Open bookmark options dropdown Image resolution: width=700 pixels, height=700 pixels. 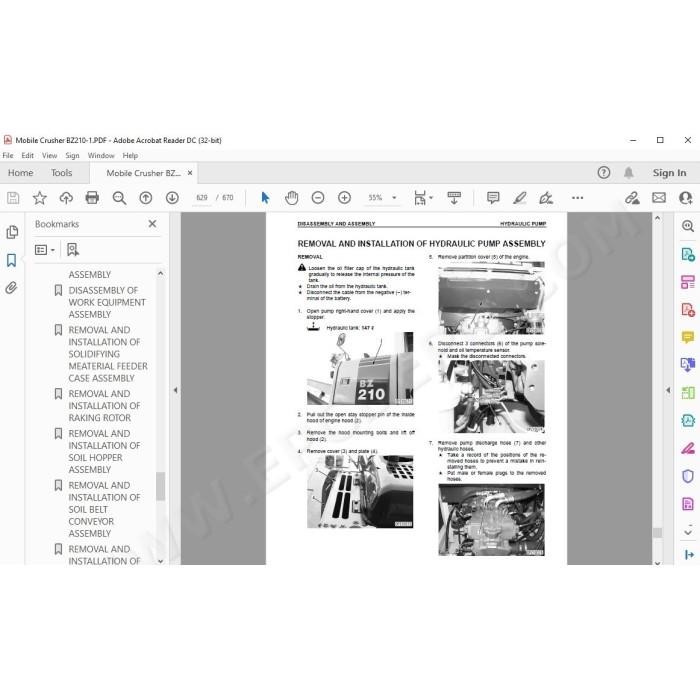pyautogui.click(x=45, y=250)
